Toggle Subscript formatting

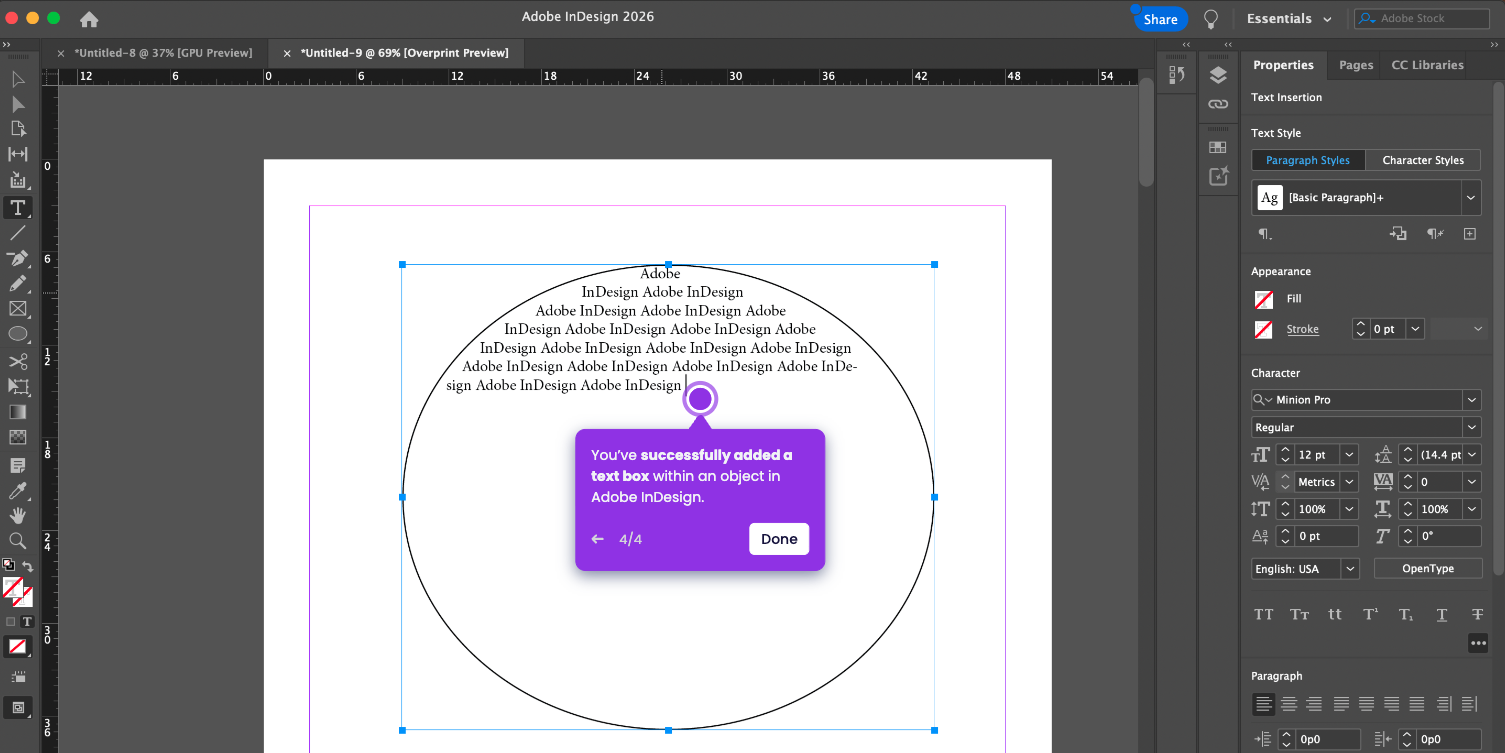pyautogui.click(x=1406, y=614)
